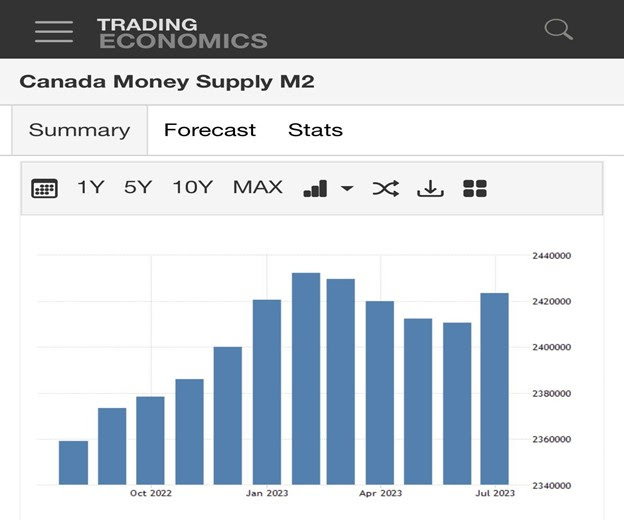
Task: Switch to the Forecast tab
Action: coord(210,130)
